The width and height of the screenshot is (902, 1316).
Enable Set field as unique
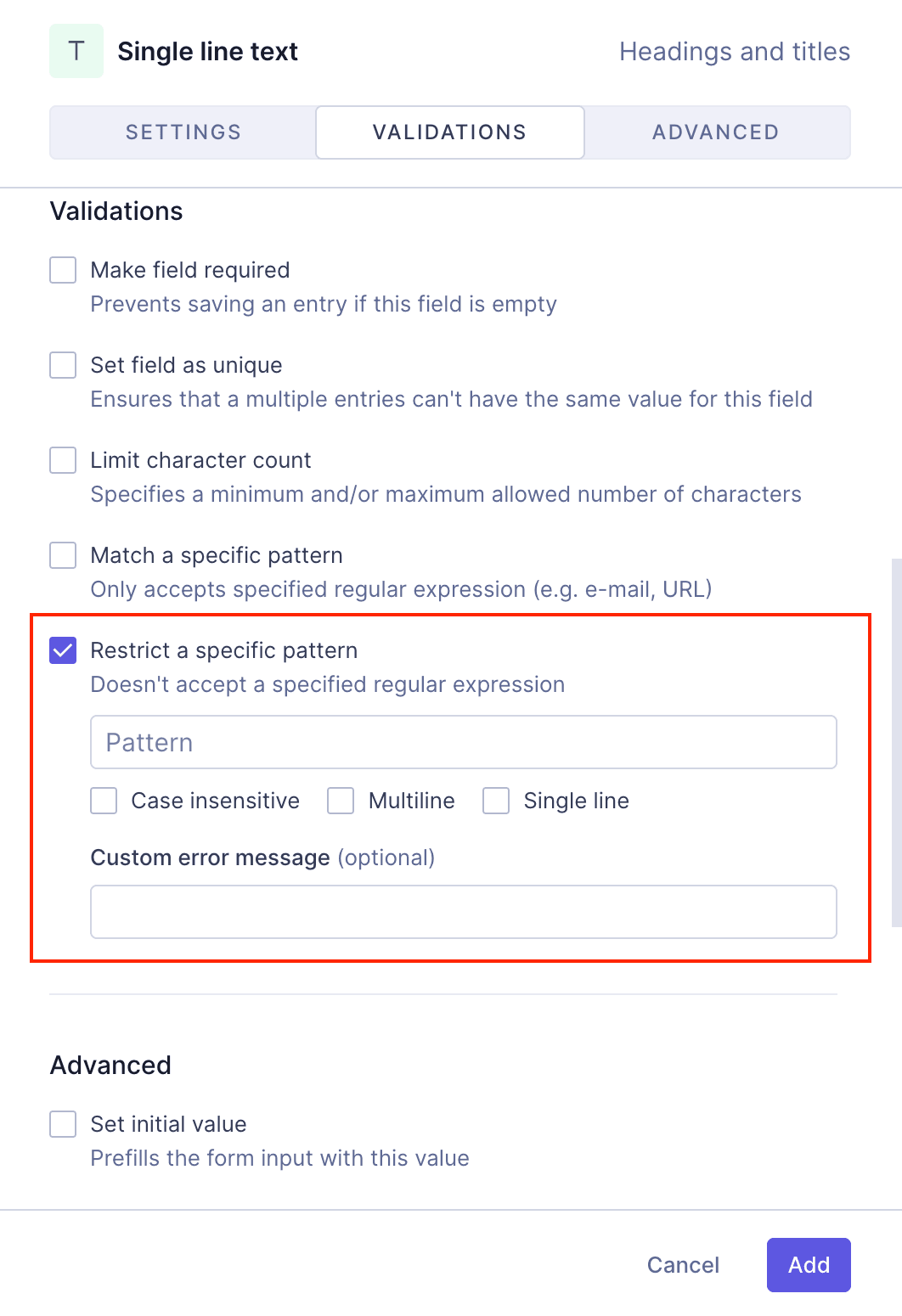pyautogui.click(x=62, y=364)
